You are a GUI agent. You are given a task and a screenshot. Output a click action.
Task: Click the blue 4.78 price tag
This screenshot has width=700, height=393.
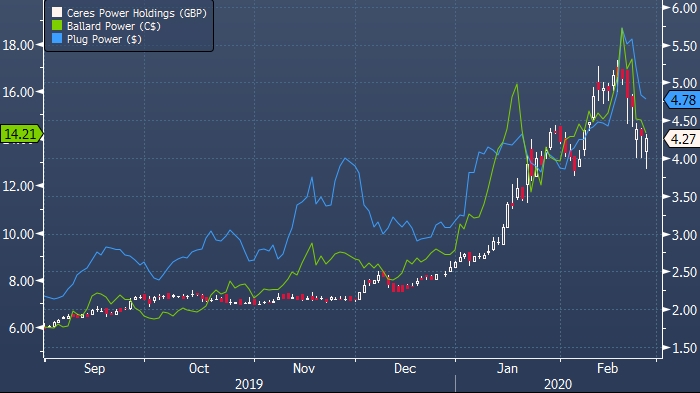click(683, 100)
